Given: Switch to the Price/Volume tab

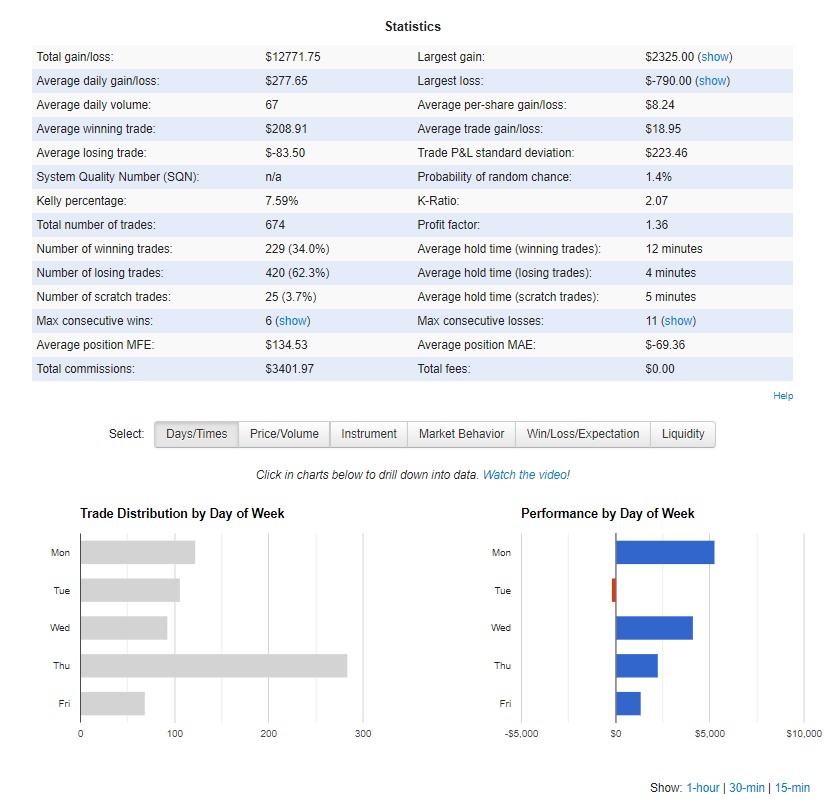Looking at the screenshot, I should click(x=284, y=434).
